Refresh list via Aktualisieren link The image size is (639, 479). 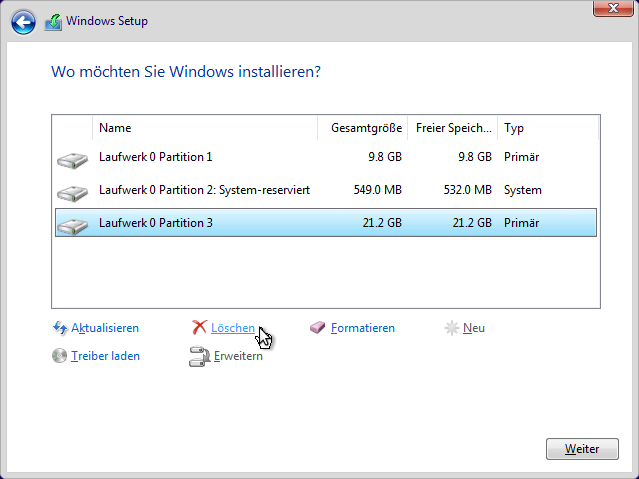[105, 328]
